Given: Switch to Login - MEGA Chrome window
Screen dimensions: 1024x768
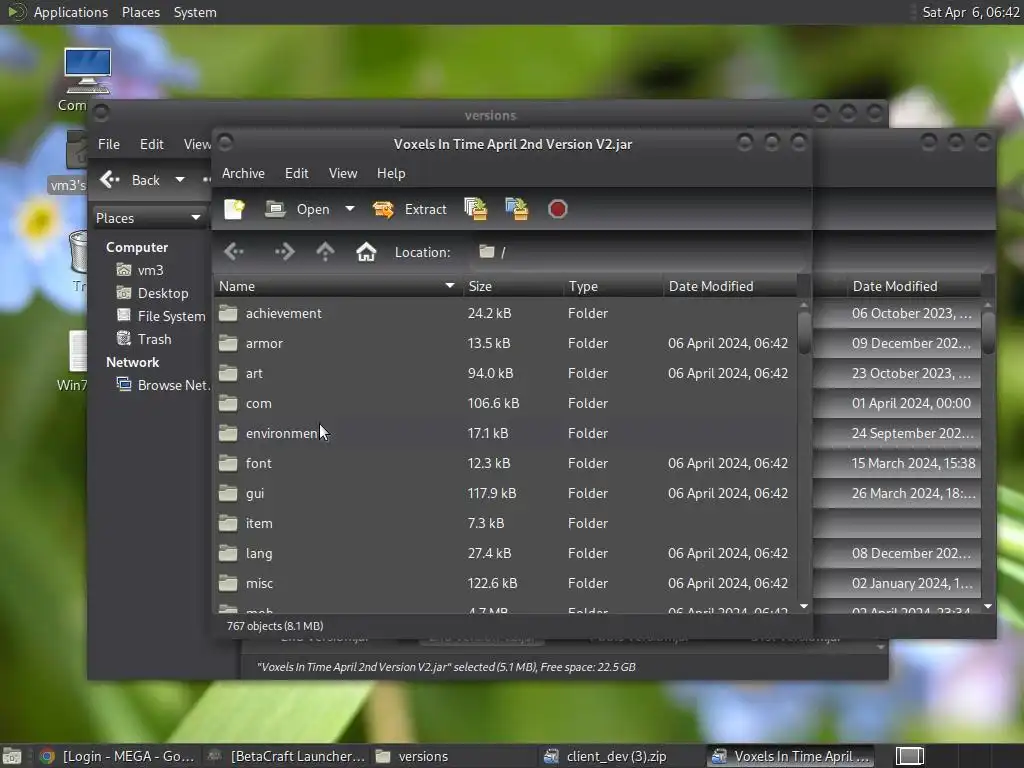Looking at the screenshot, I should [118, 756].
